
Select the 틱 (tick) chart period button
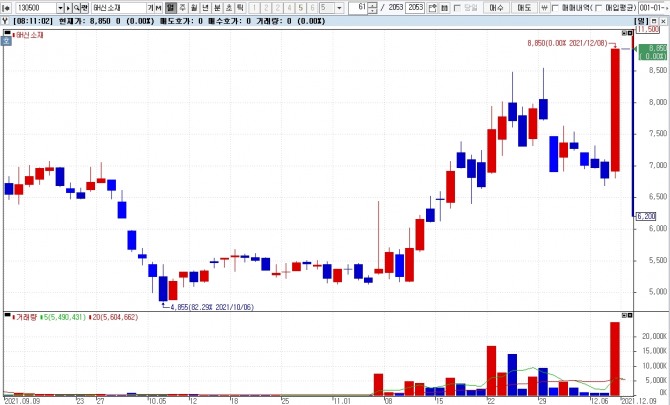coord(240,7)
